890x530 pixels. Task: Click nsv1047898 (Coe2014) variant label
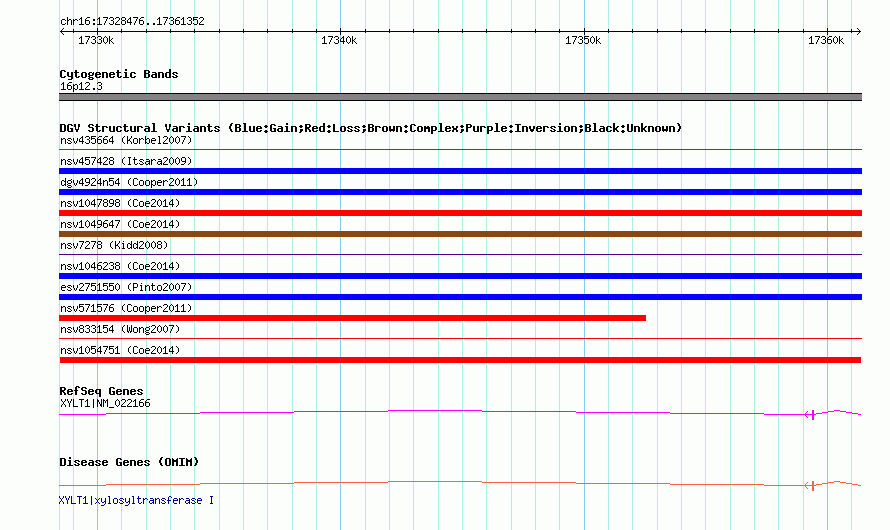(x=120, y=203)
